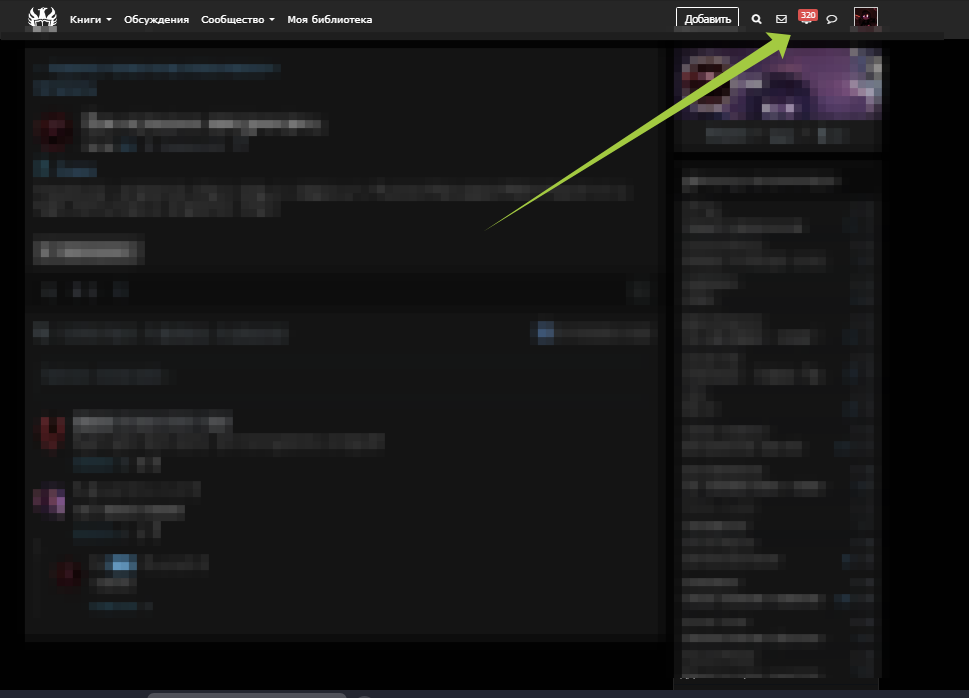Open the purple banner image in sidebar
969x698 pixels.
tap(778, 83)
